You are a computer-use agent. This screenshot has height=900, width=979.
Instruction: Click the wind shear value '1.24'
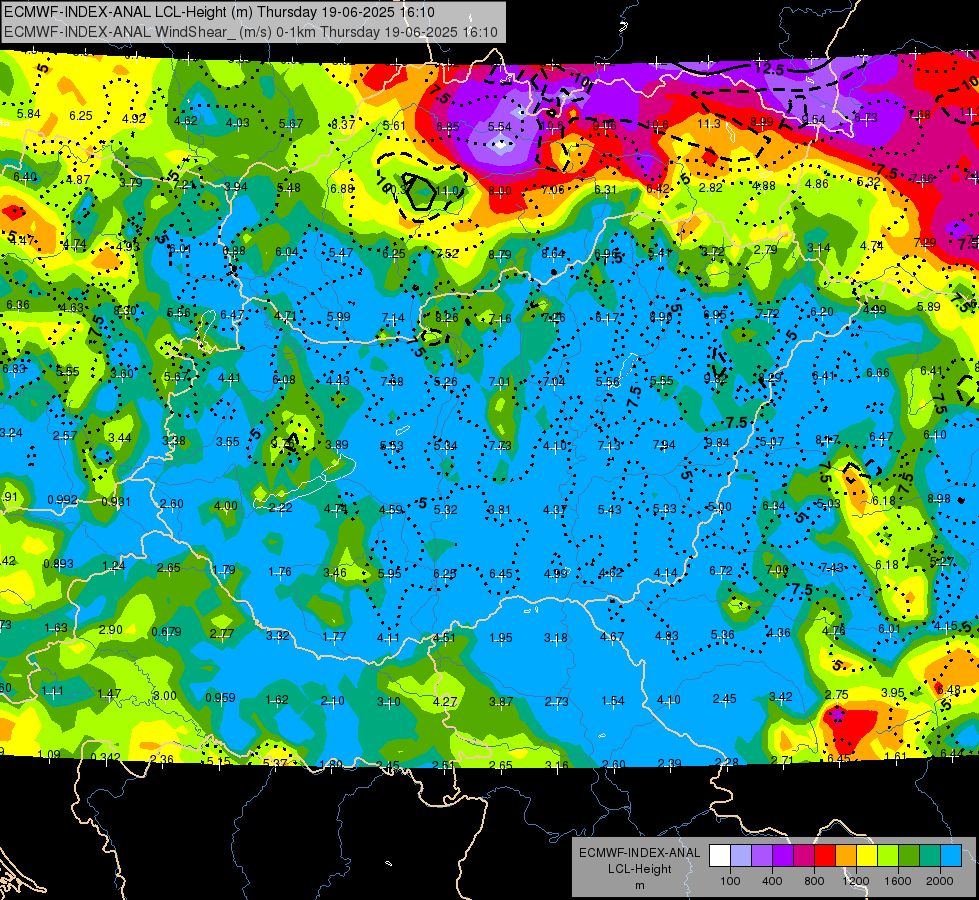click(114, 566)
